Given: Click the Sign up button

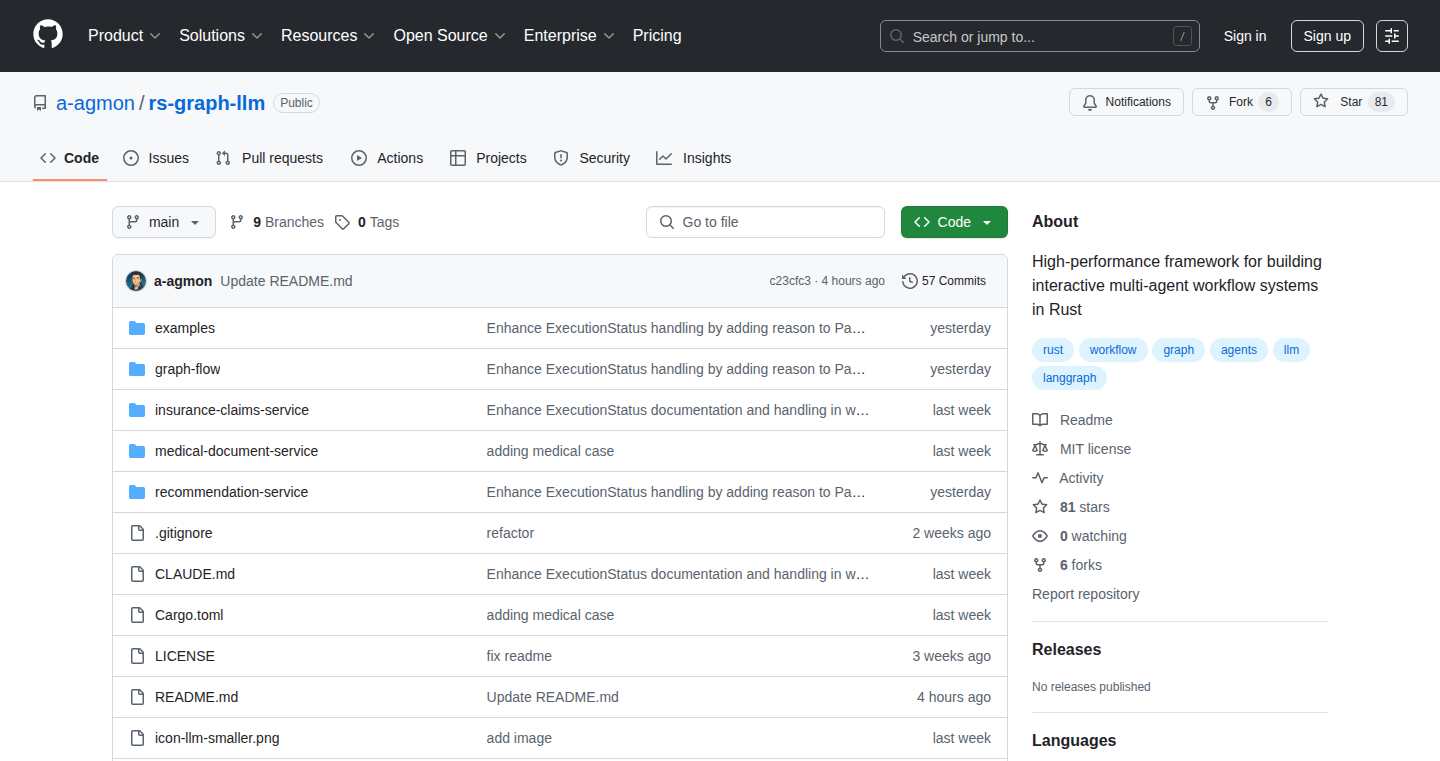Looking at the screenshot, I should click(x=1327, y=36).
